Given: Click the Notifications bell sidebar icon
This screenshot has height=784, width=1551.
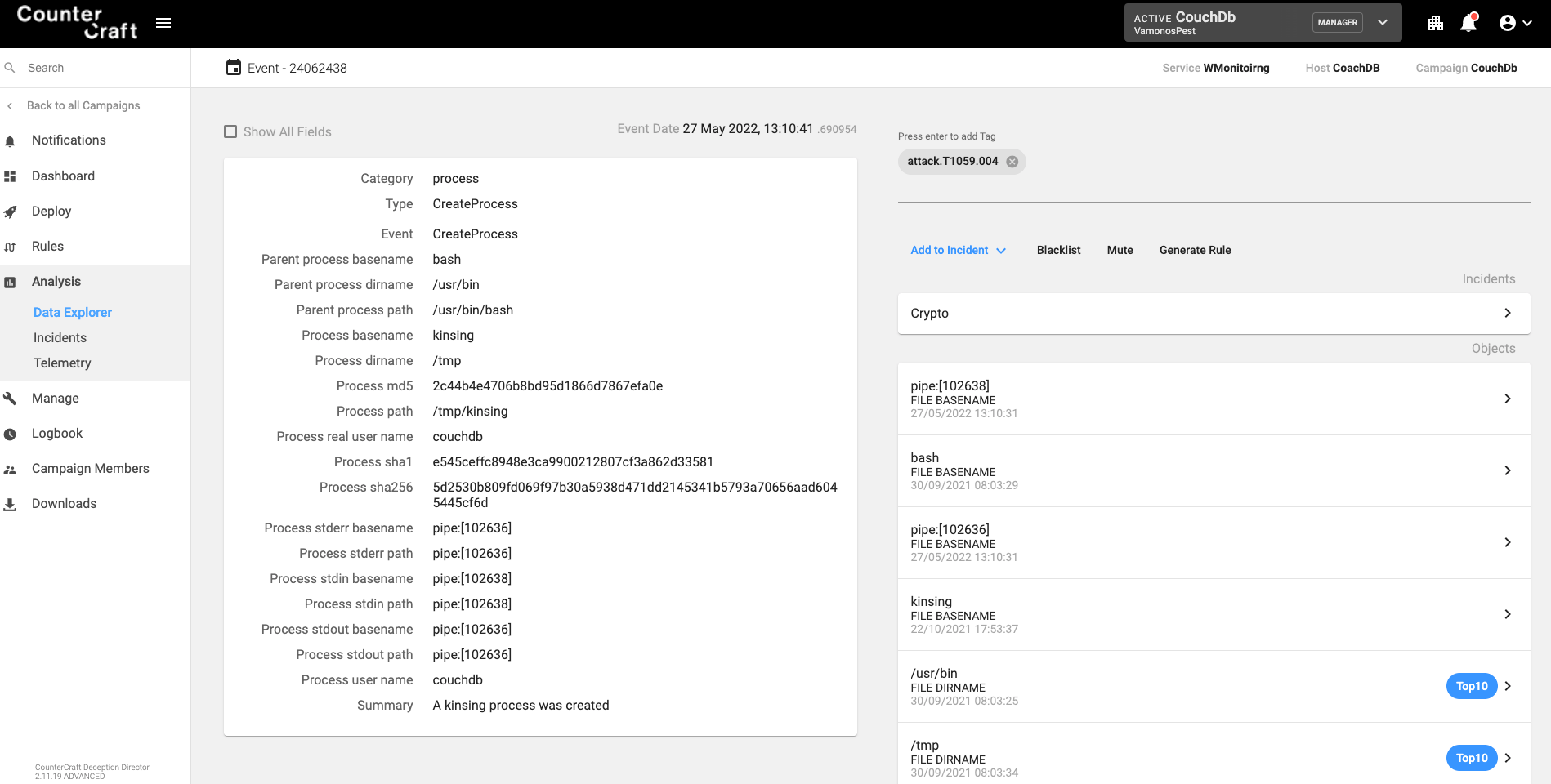Looking at the screenshot, I should click(10, 140).
